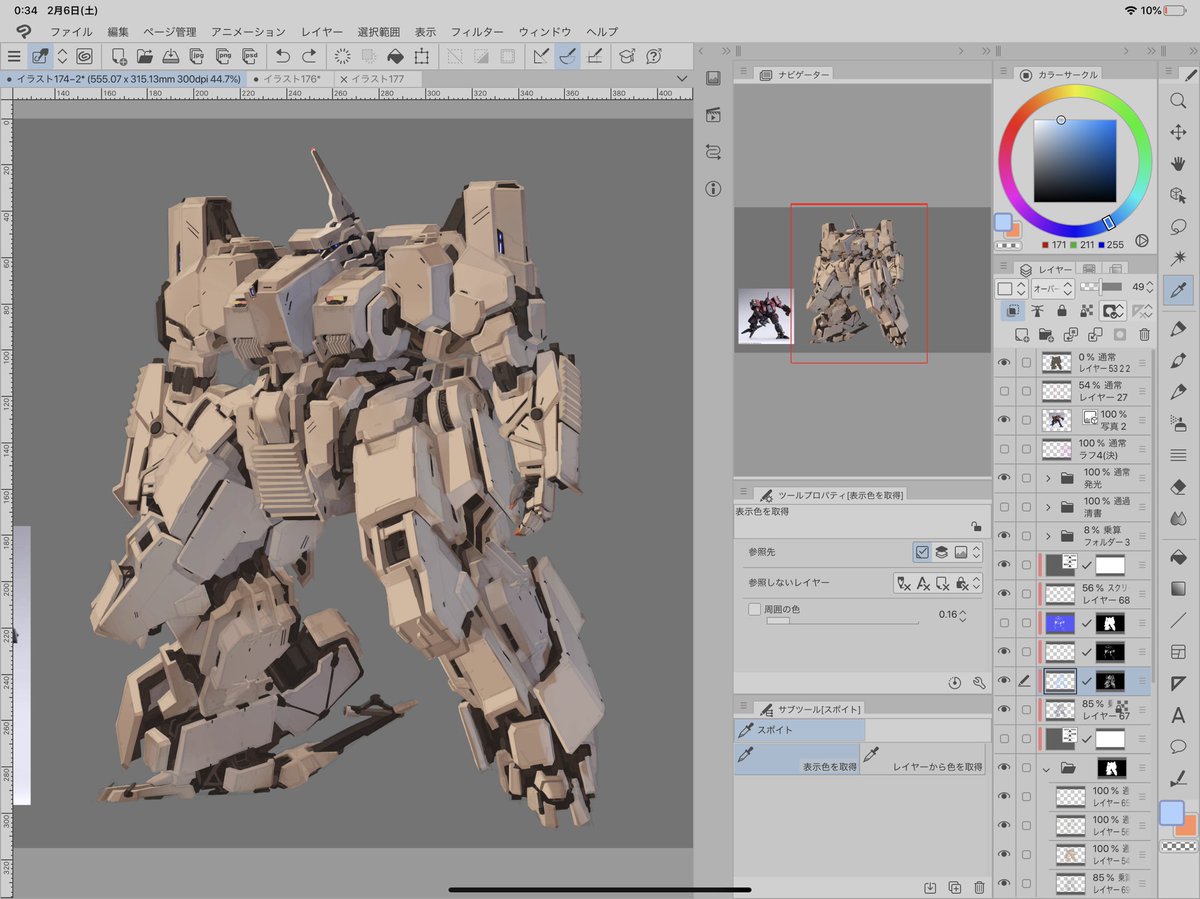Expand the 清書 layer folder
Viewport: 1200px width, 899px height.
click(x=1048, y=507)
